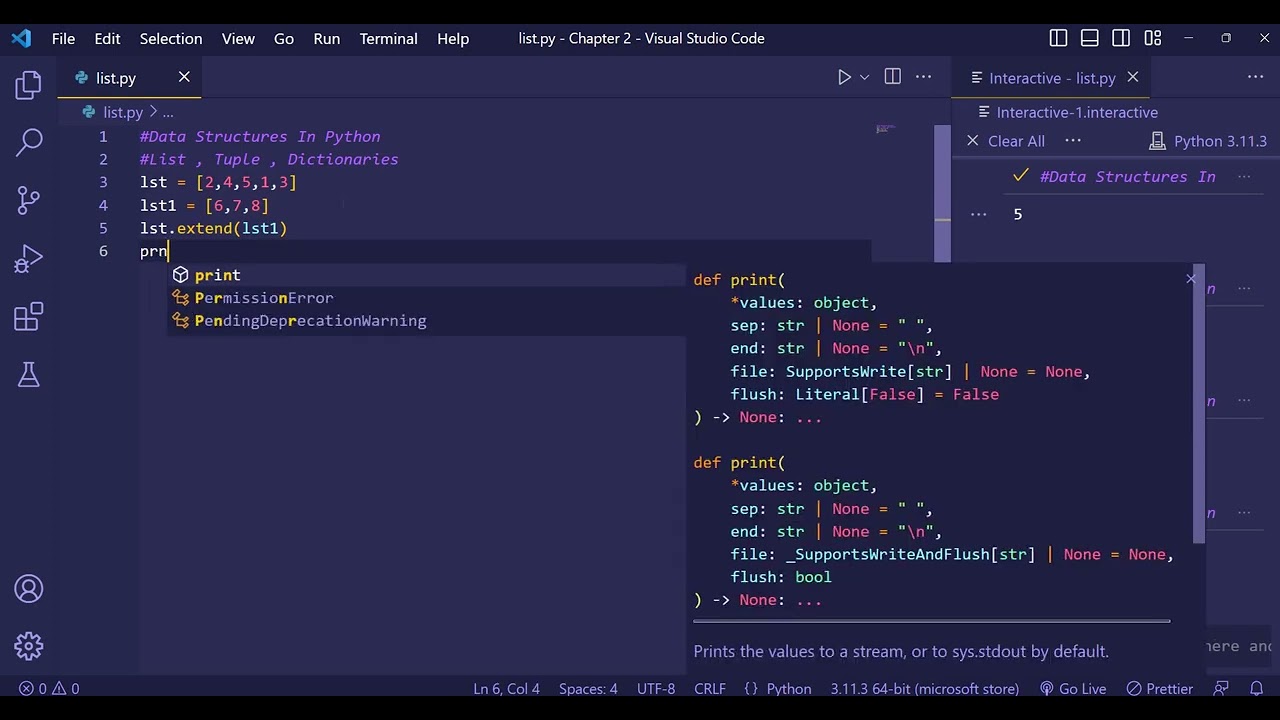The width and height of the screenshot is (1280, 720).
Task: Close the list.py editor tab
Action: 184,77
